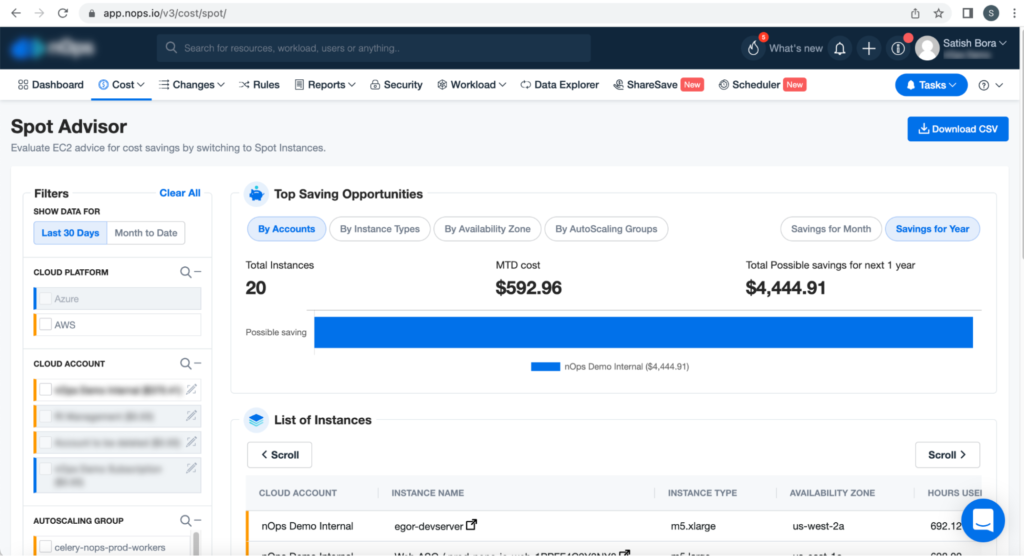
Task: Show Savings for Month
Action: tap(831, 229)
